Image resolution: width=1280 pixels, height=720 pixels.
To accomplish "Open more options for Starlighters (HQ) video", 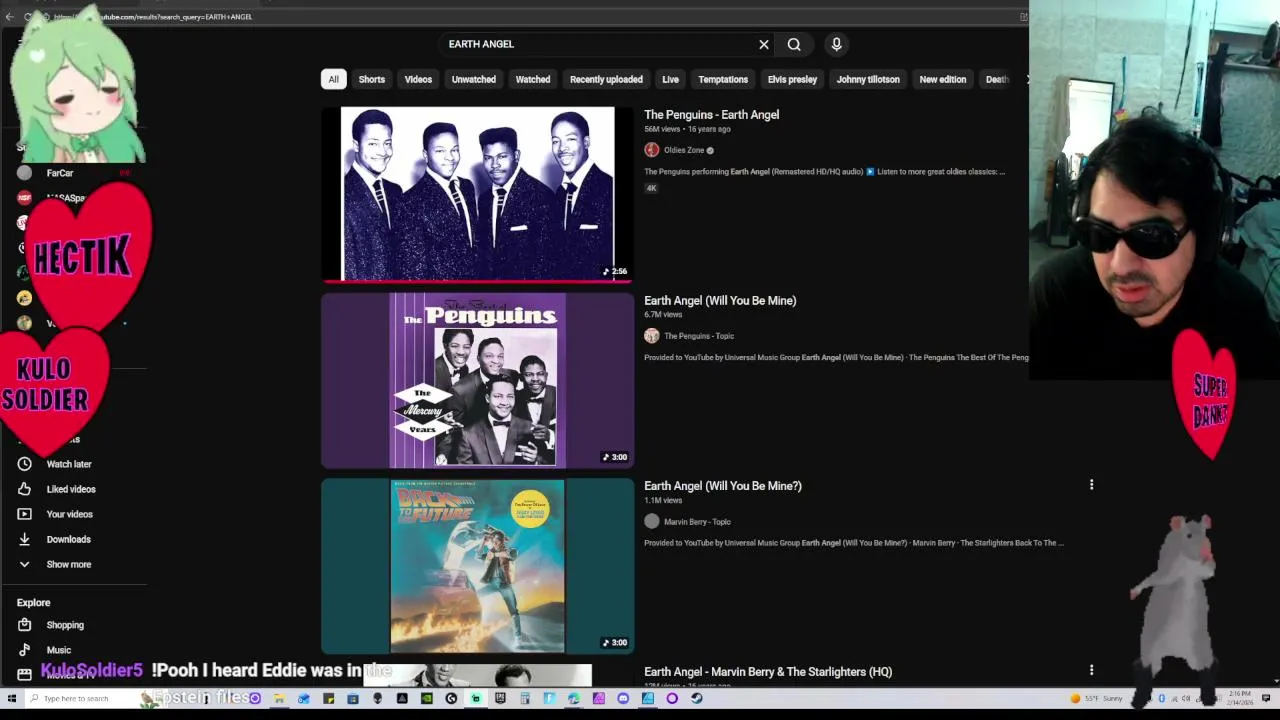I will (x=1091, y=670).
